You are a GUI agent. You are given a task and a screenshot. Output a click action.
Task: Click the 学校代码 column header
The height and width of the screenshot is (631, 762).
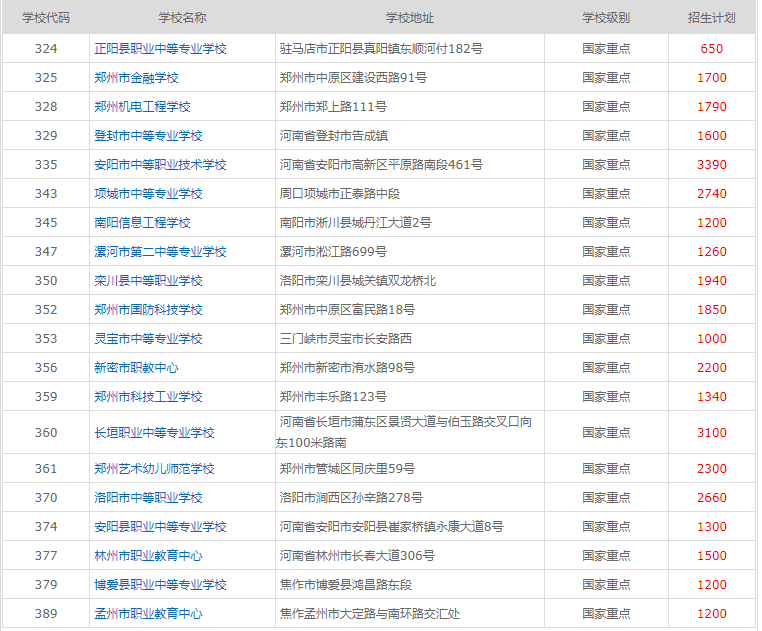[x=46, y=18]
